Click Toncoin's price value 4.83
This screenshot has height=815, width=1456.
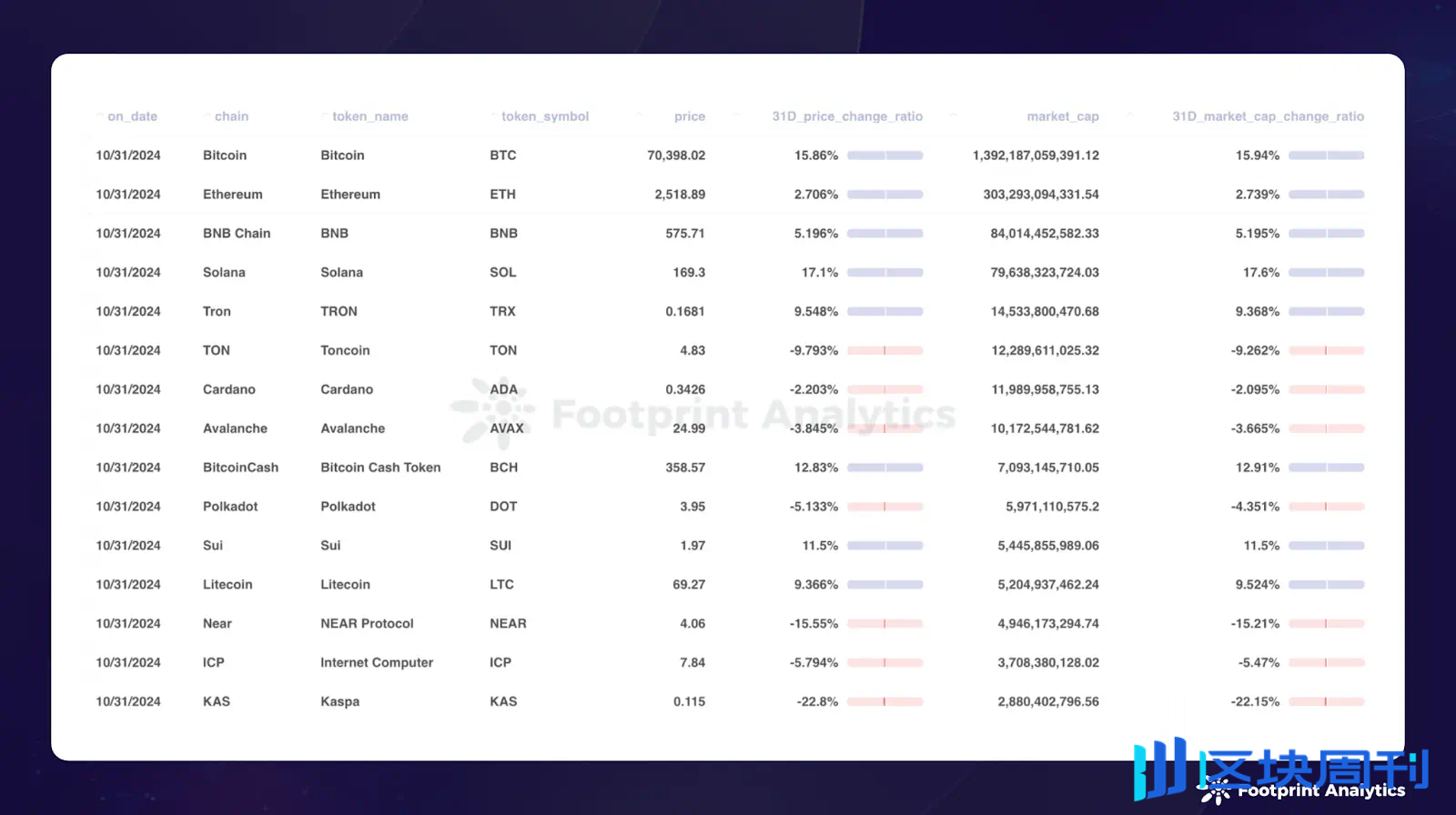click(x=692, y=351)
